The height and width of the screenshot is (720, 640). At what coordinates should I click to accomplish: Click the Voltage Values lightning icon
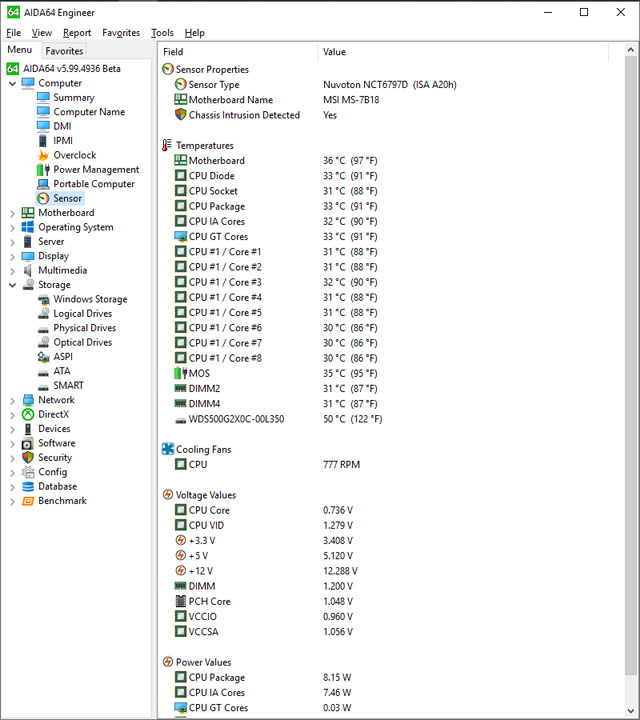tap(168, 495)
